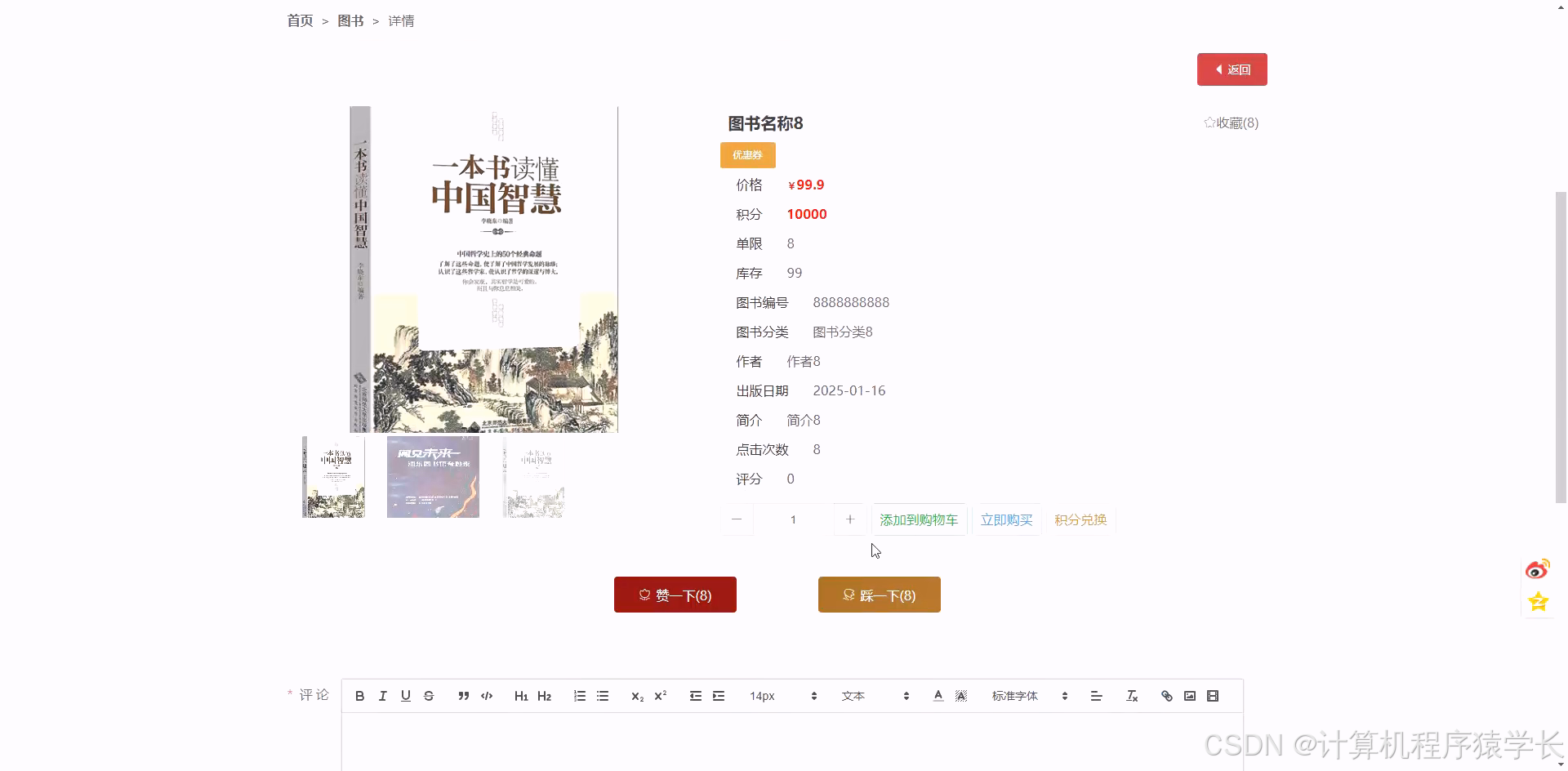Screen dimensions: 1568x771
Task: Focus the quantity input field
Action: [793, 519]
